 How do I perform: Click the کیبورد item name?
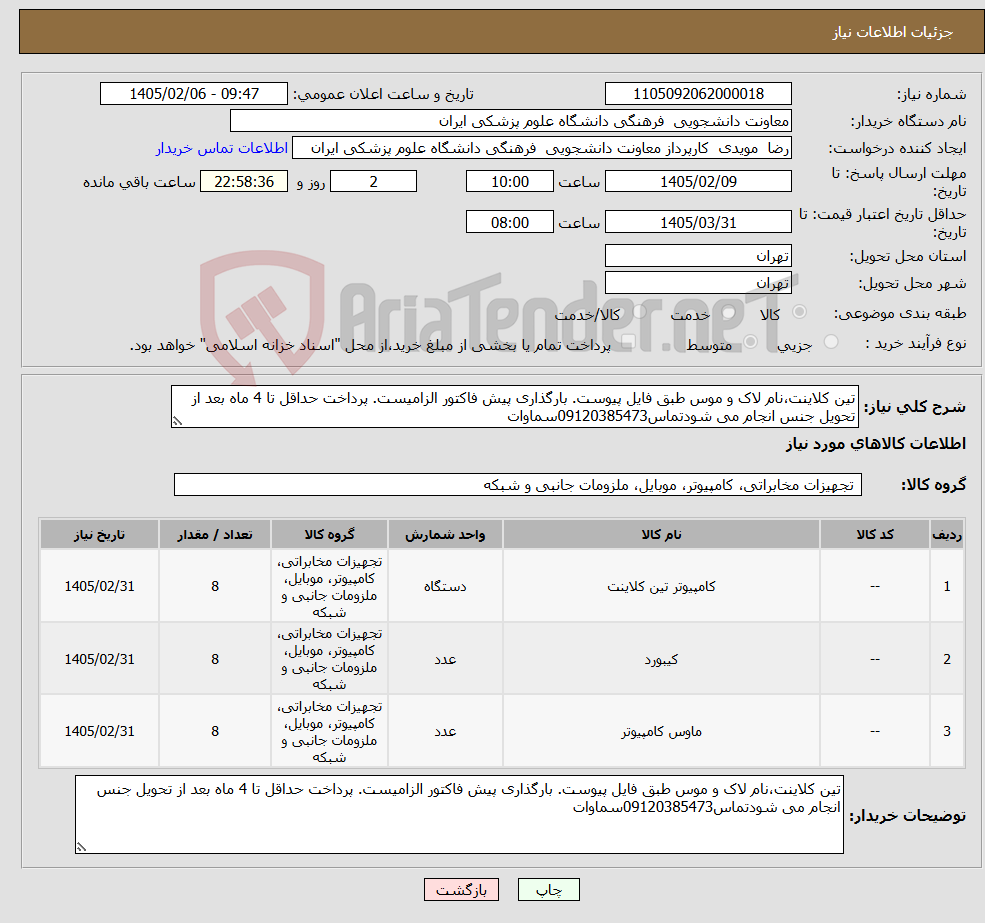tap(661, 659)
